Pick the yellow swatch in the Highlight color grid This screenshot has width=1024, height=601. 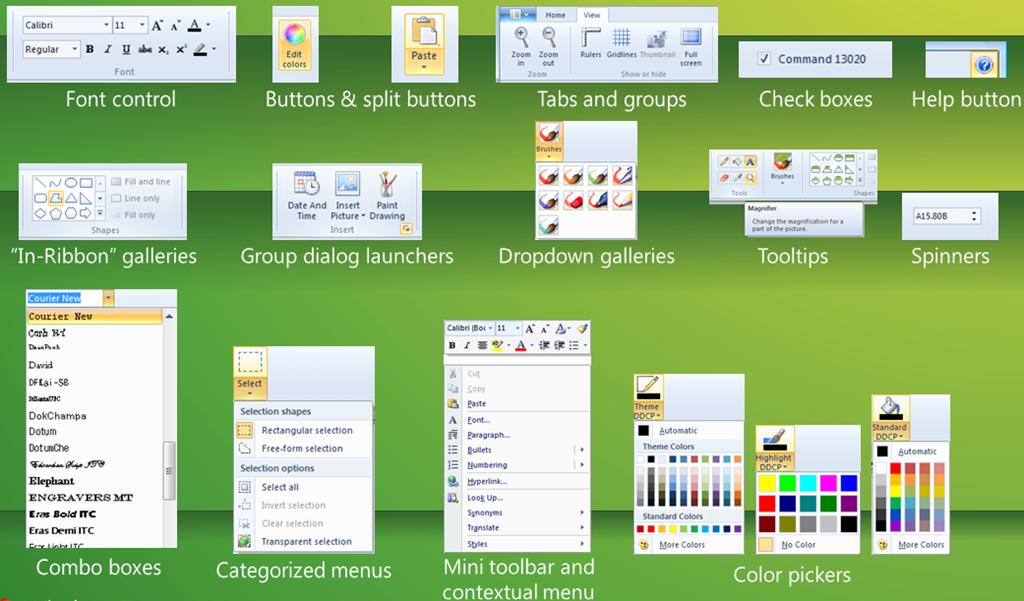767,483
